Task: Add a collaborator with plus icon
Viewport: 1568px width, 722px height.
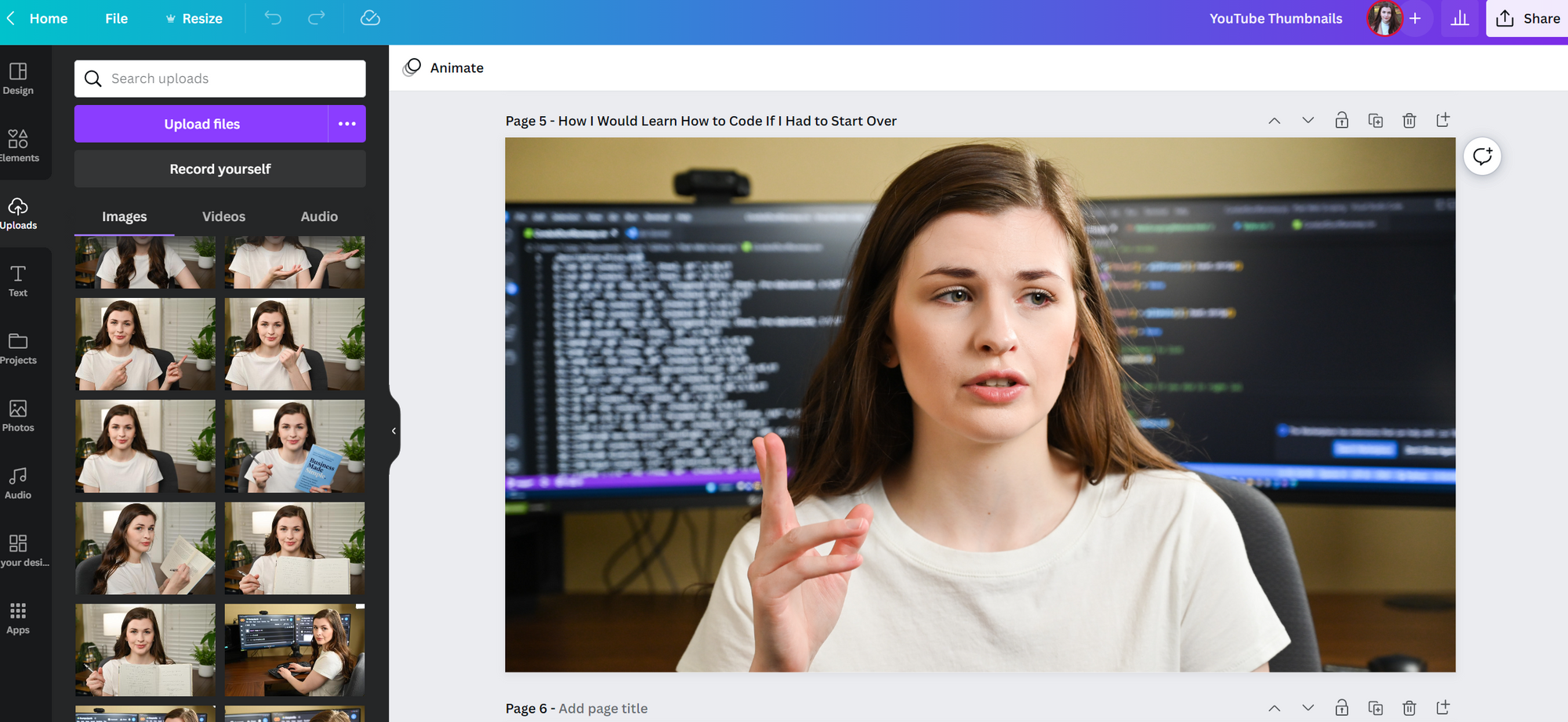Action: [1415, 18]
